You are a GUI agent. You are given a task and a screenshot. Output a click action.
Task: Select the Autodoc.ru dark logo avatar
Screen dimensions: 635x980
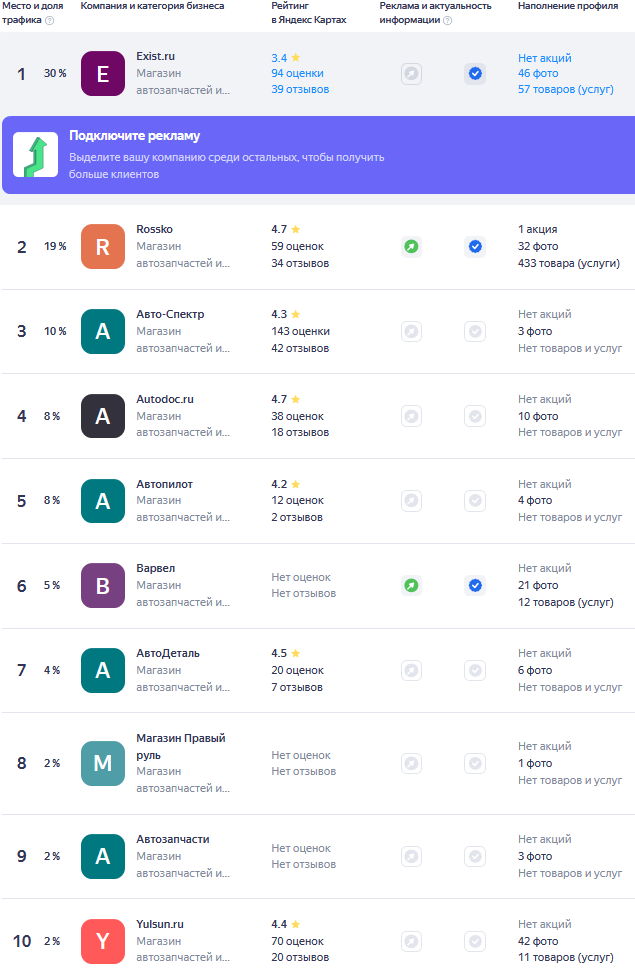tap(103, 416)
